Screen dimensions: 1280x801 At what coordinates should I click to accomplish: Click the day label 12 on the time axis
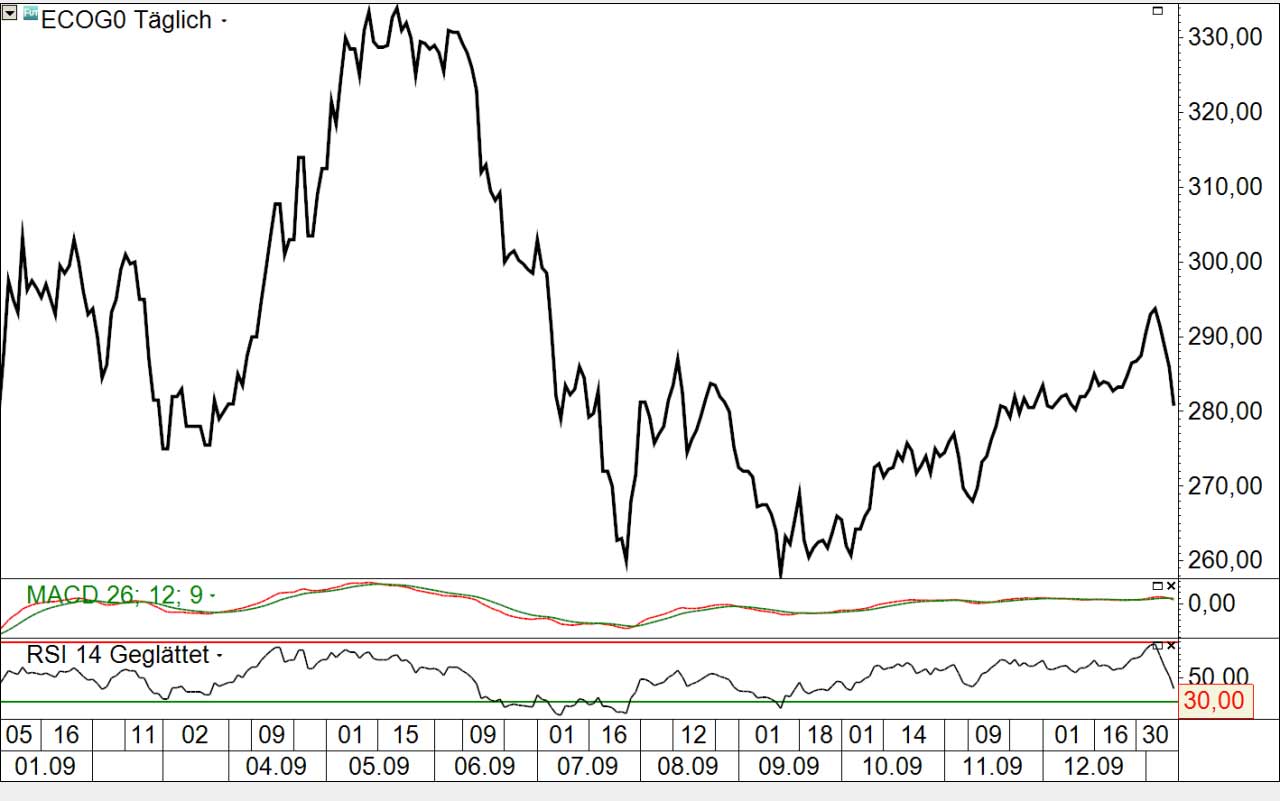694,735
